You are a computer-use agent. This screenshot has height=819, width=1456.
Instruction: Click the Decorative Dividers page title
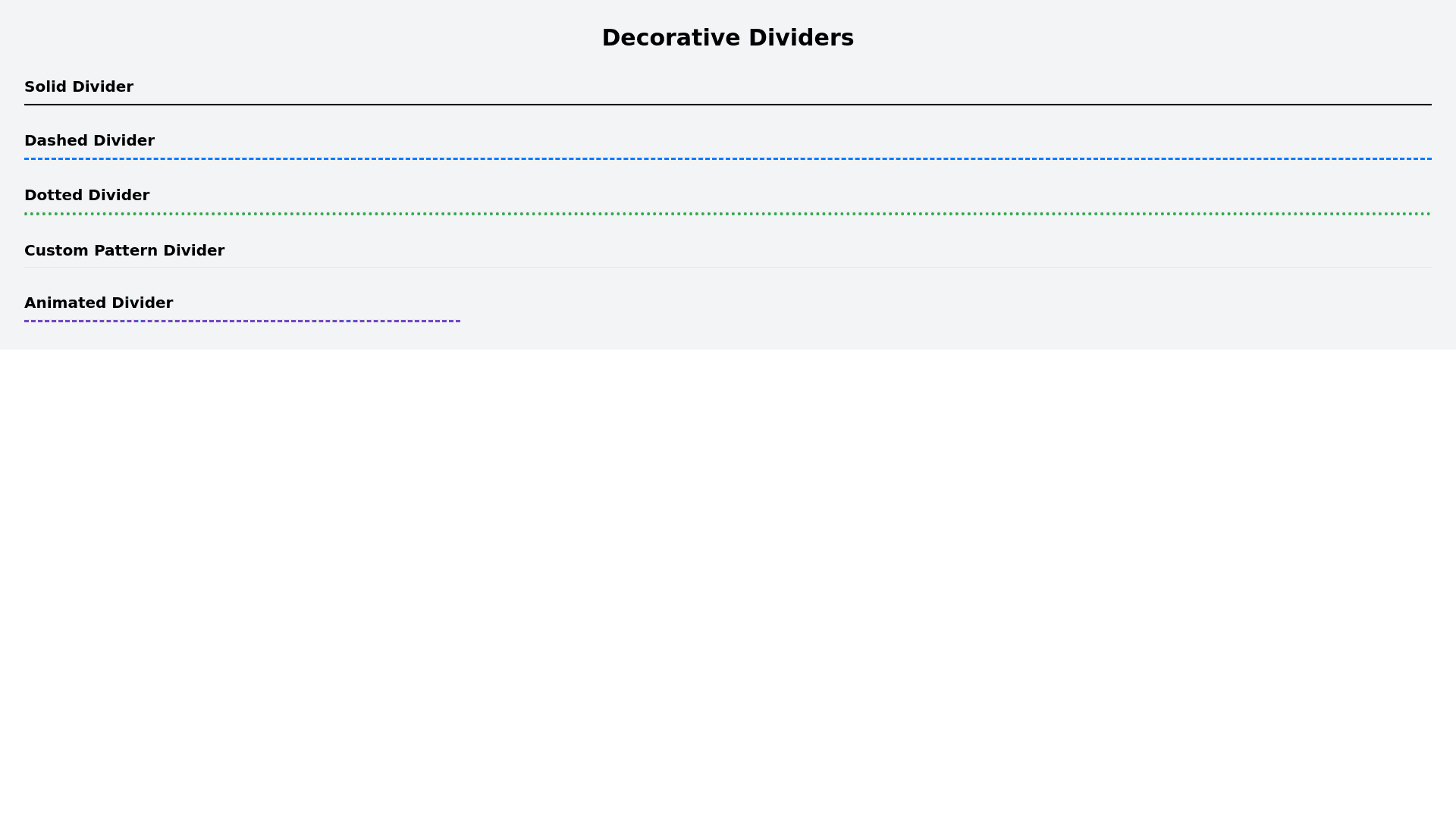click(x=727, y=38)
